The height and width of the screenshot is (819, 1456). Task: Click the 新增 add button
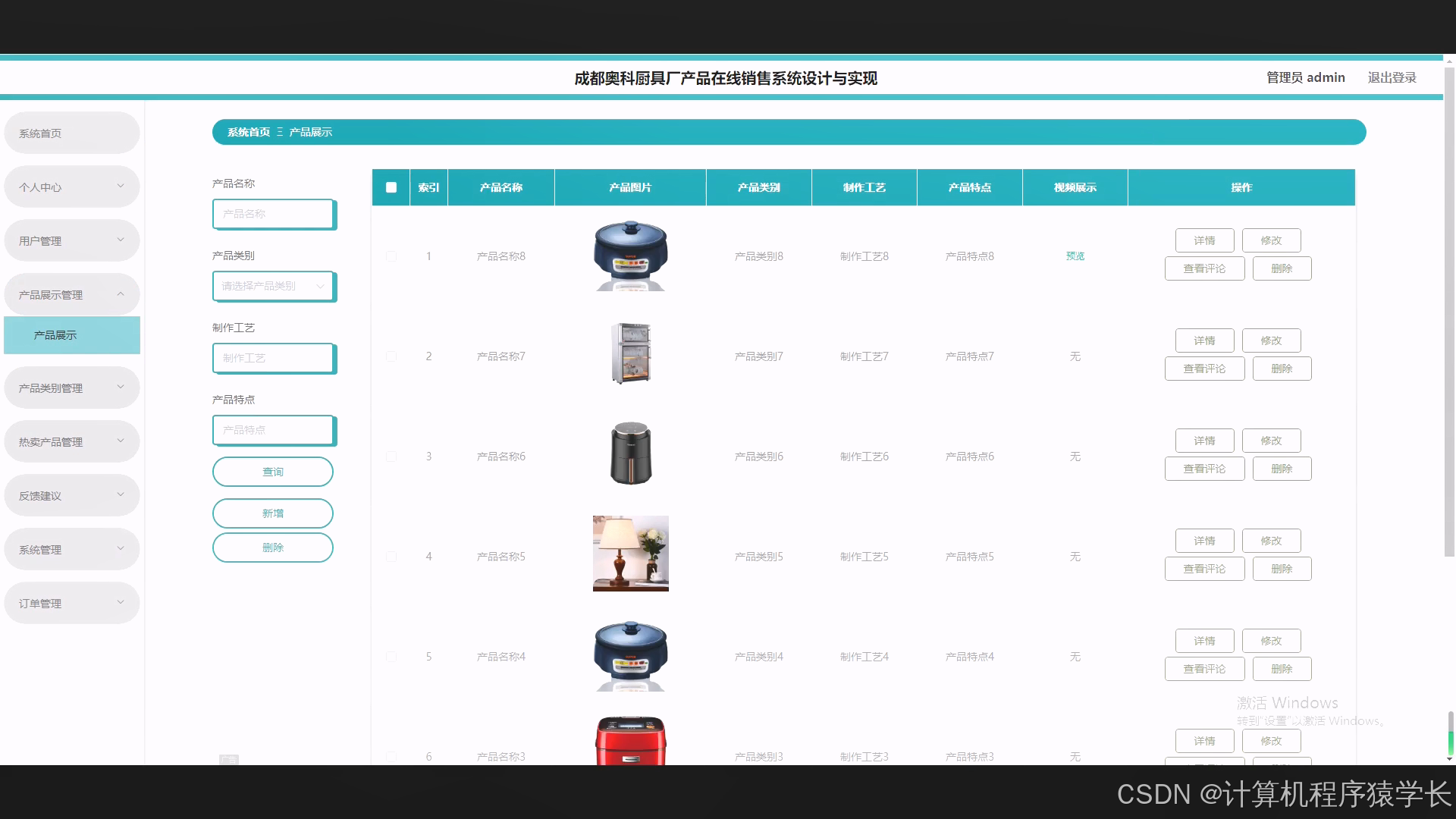coord(272,513)
